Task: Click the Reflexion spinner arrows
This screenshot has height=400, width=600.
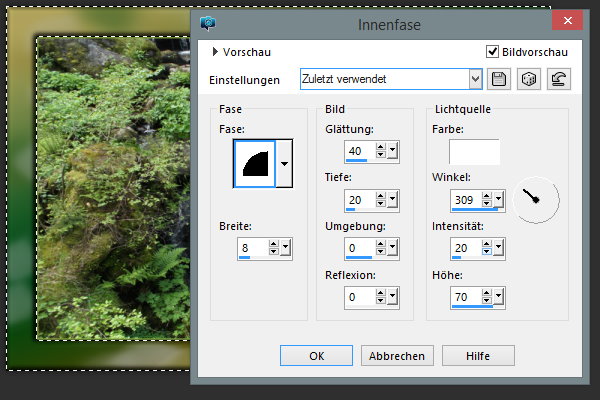Action: coord(380,296)
